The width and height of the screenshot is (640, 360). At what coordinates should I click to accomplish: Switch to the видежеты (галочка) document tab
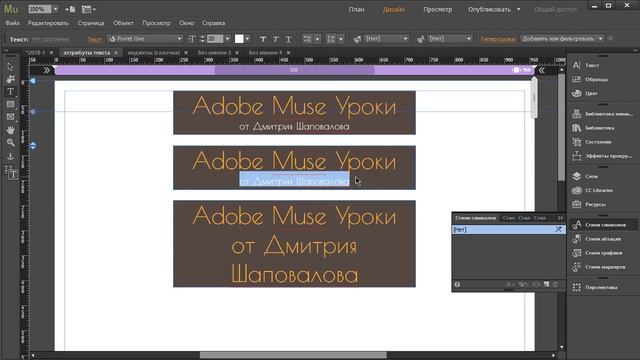coord(153,53)
